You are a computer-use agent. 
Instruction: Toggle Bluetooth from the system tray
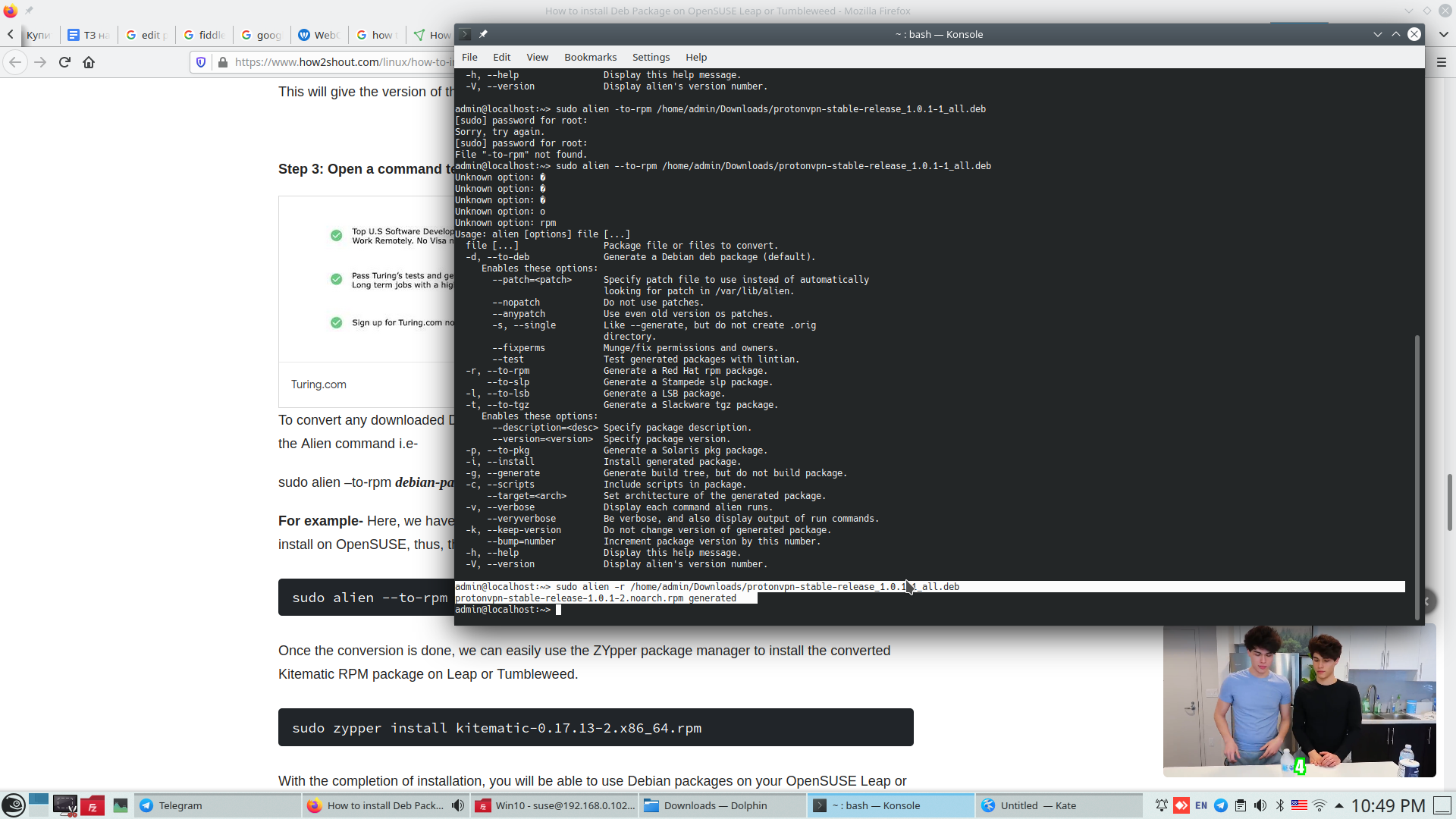pos(1280,805)
